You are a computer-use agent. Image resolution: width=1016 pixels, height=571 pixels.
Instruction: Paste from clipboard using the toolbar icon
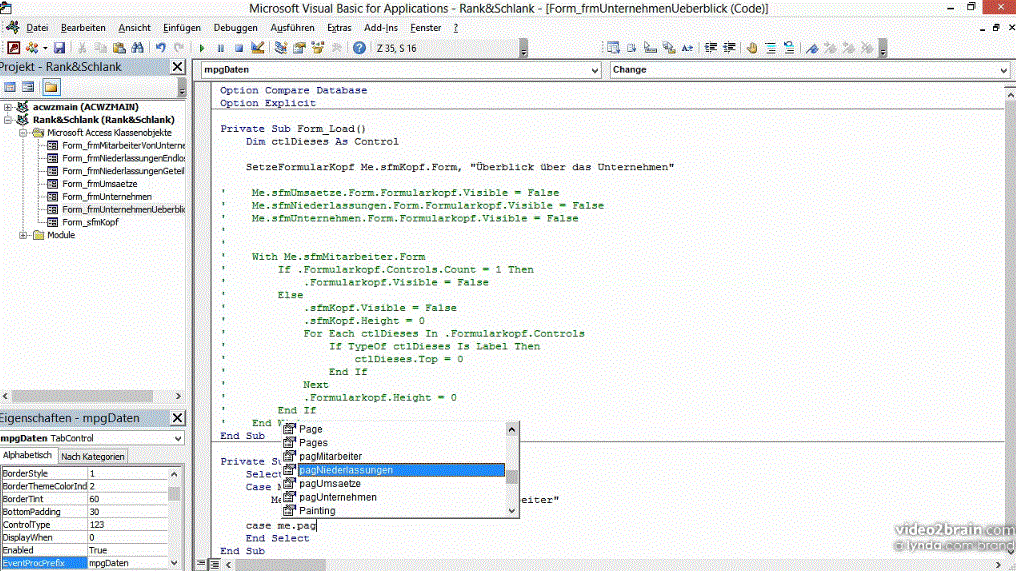coord(119,48)
